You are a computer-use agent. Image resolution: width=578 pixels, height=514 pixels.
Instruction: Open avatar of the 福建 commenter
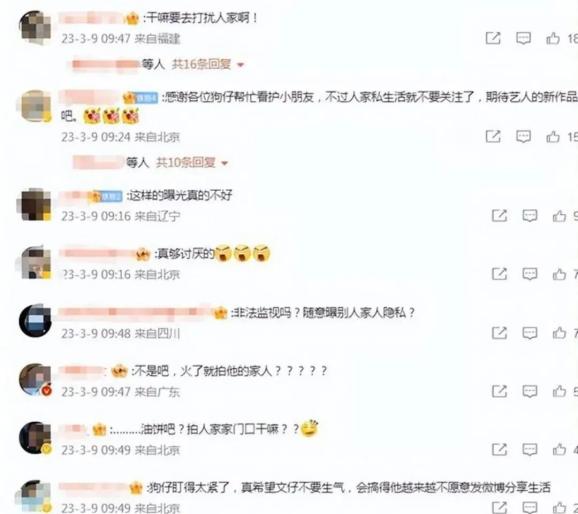(35, 26)
